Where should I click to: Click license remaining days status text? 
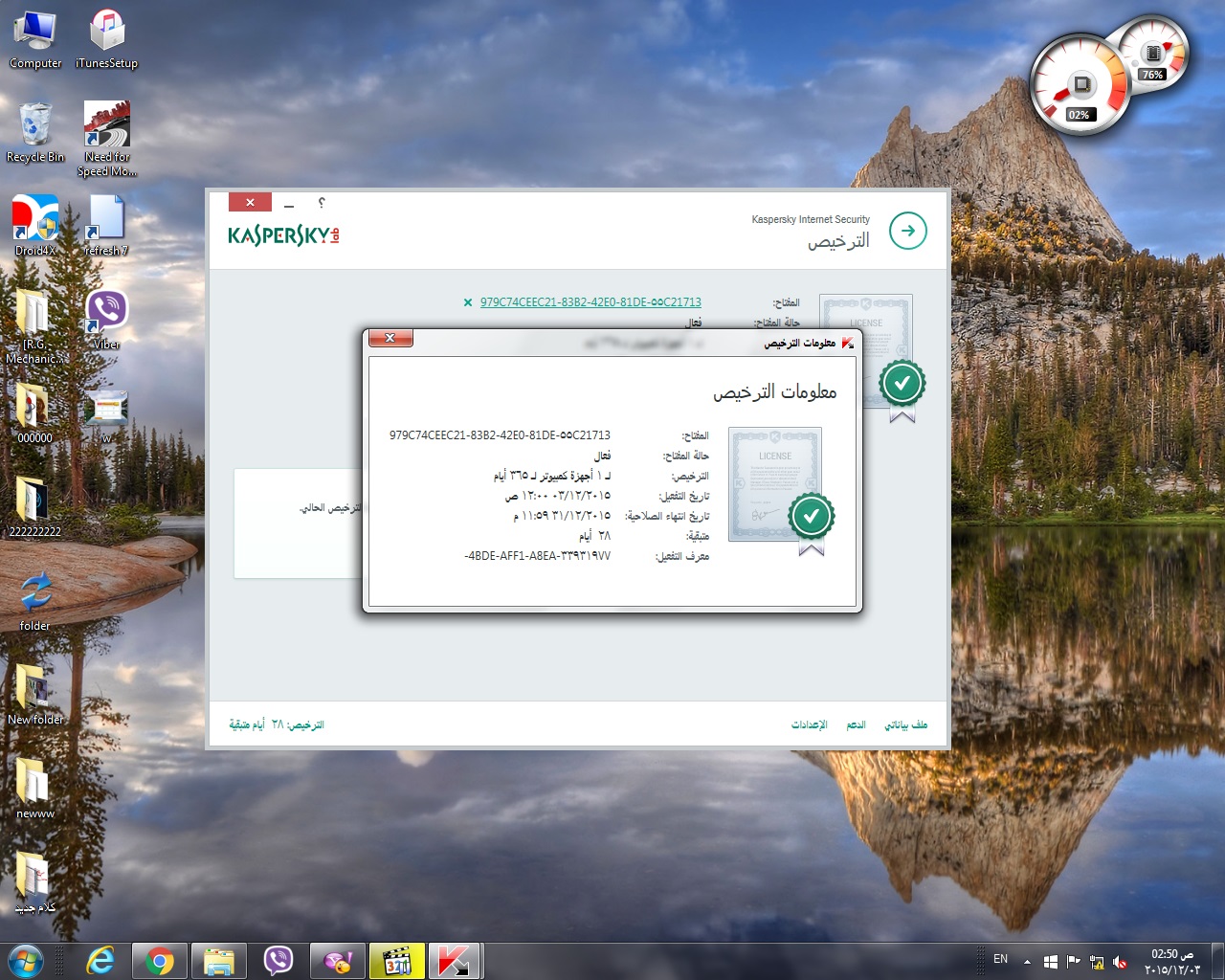click(x=277, y=724)
